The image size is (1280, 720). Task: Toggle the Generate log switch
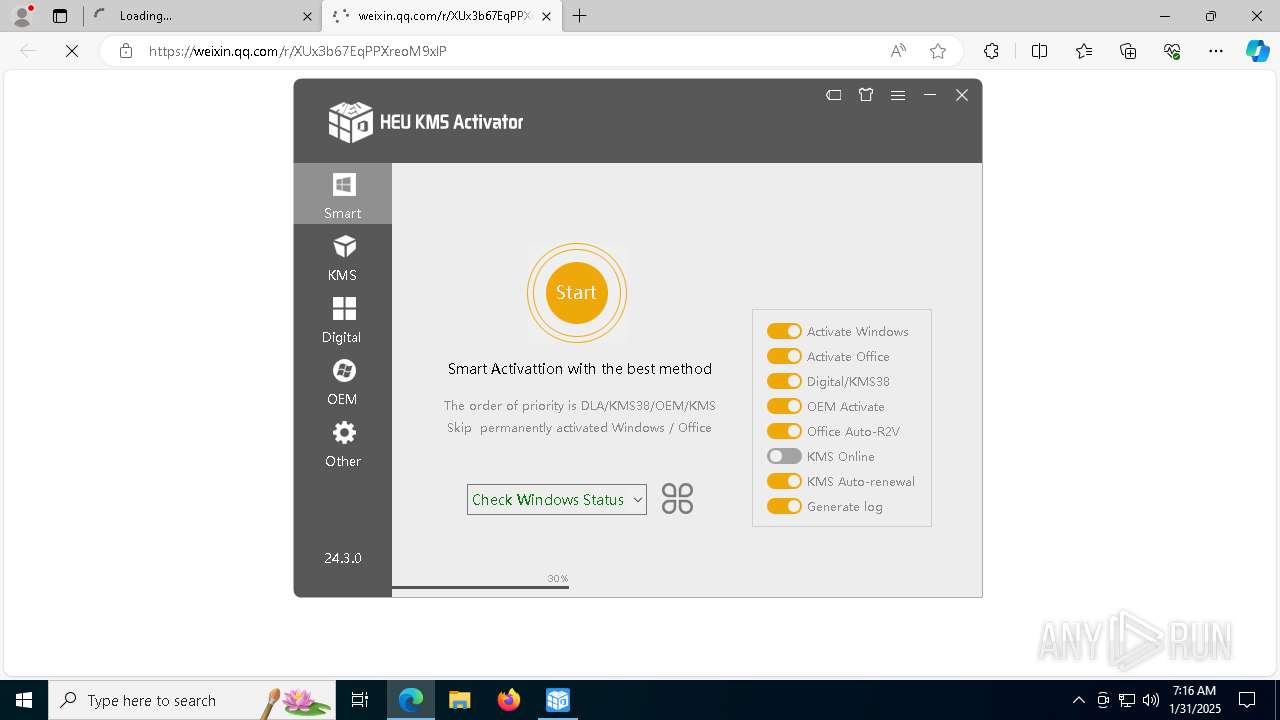(784, 506)
